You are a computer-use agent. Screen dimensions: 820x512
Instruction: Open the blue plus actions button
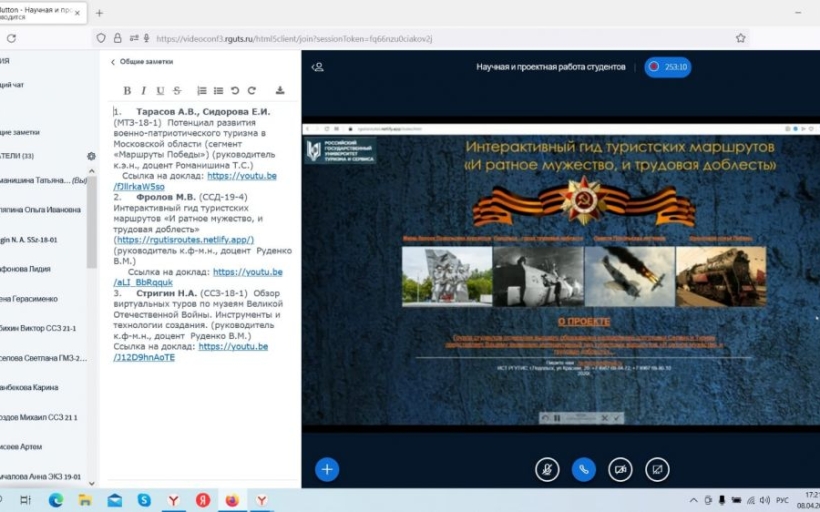327,469
